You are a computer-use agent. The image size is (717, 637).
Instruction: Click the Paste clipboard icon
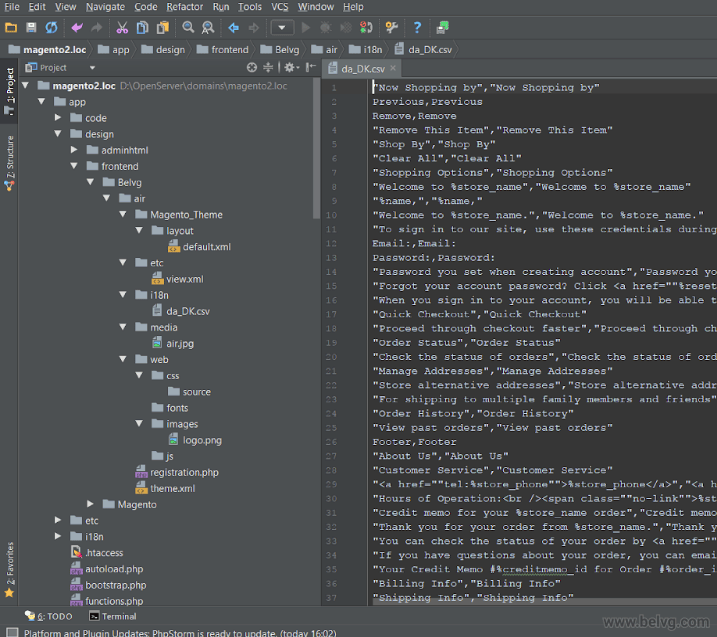coord(163,28)
